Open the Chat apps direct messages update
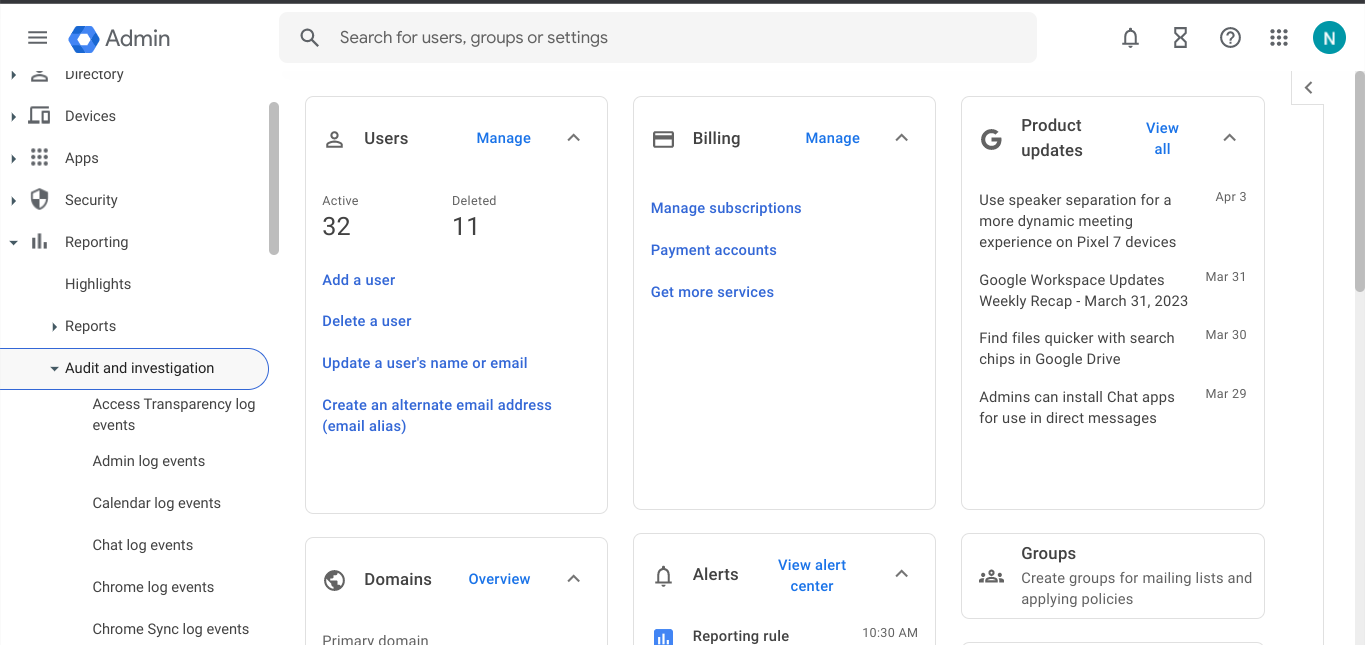Screen dimensions: 1365x645 1077,407
